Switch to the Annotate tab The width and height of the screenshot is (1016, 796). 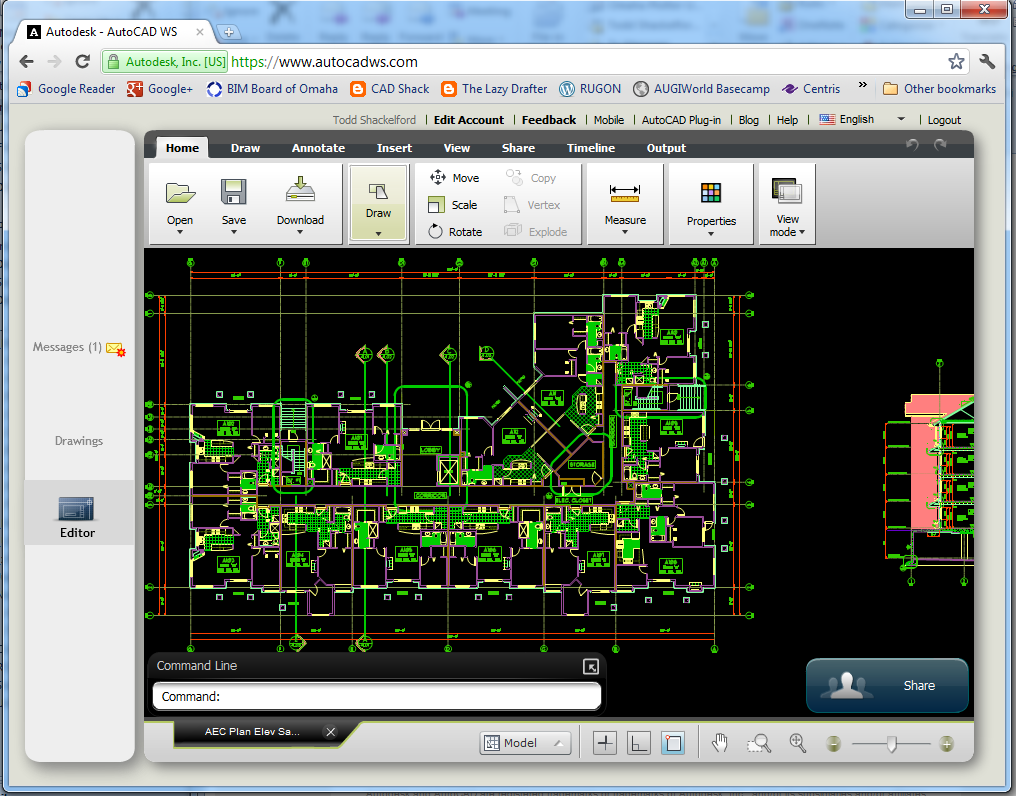click(x=318, y=148)
